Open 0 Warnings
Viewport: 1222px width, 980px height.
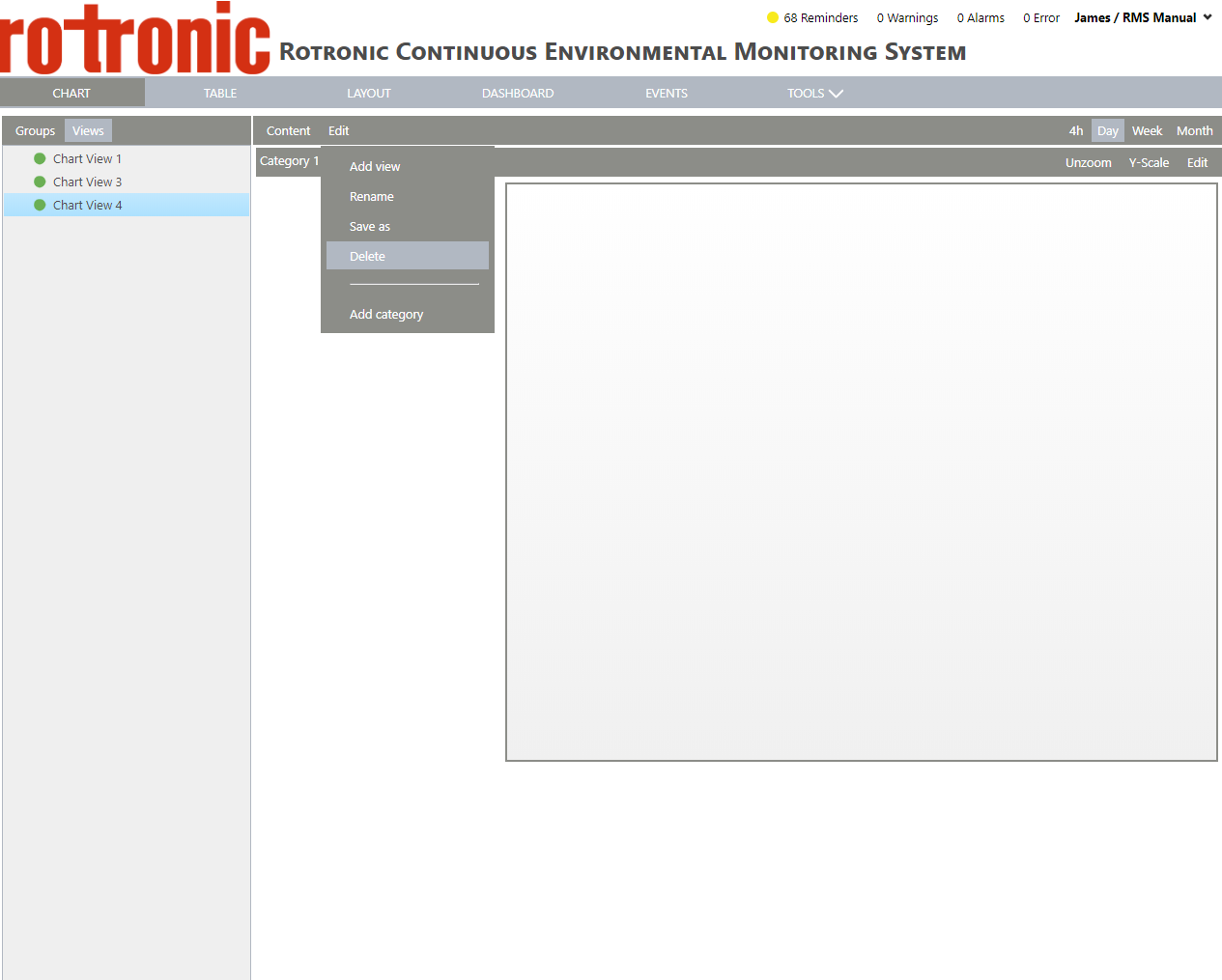pos(907,17)
